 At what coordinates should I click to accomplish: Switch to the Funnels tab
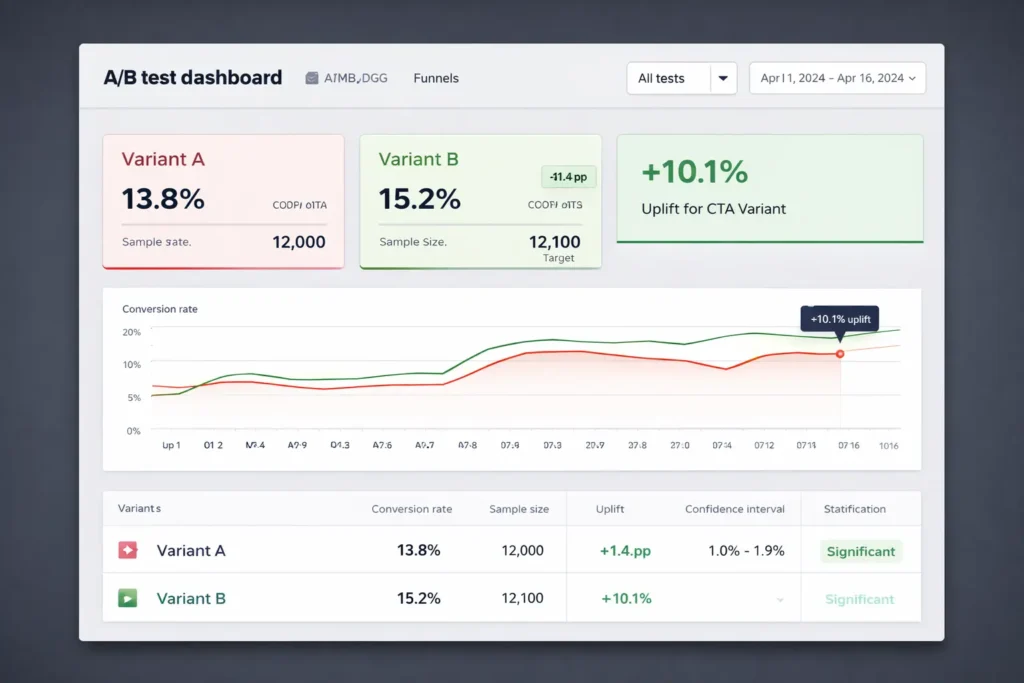[435, 78]
